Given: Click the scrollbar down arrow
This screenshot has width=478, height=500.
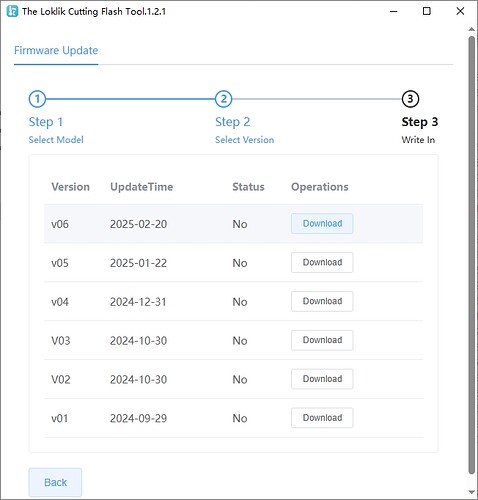Looking at the screenshot, I should (x=471, y=492).
